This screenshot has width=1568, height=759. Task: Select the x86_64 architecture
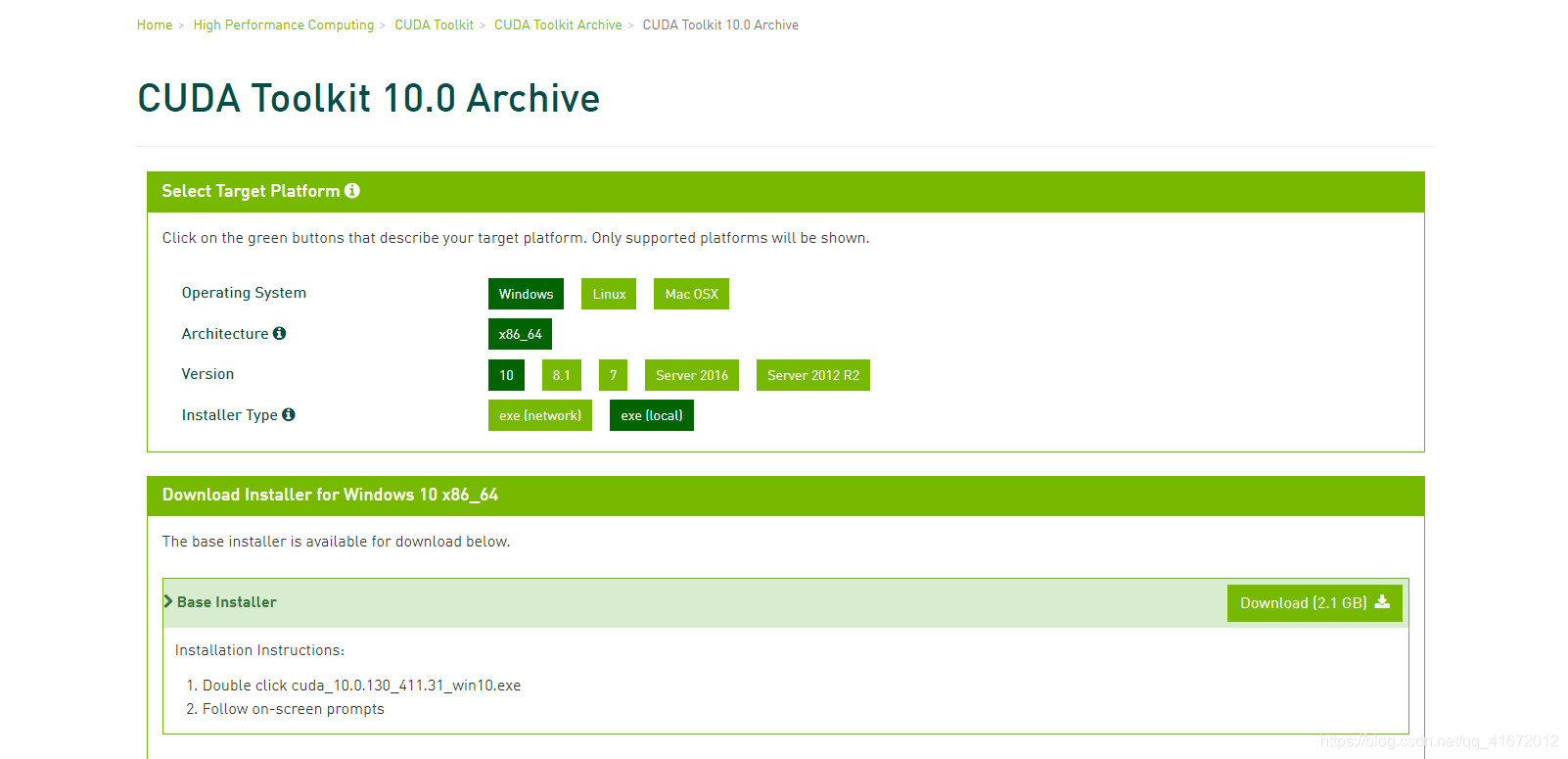click(x=520, y=334)
